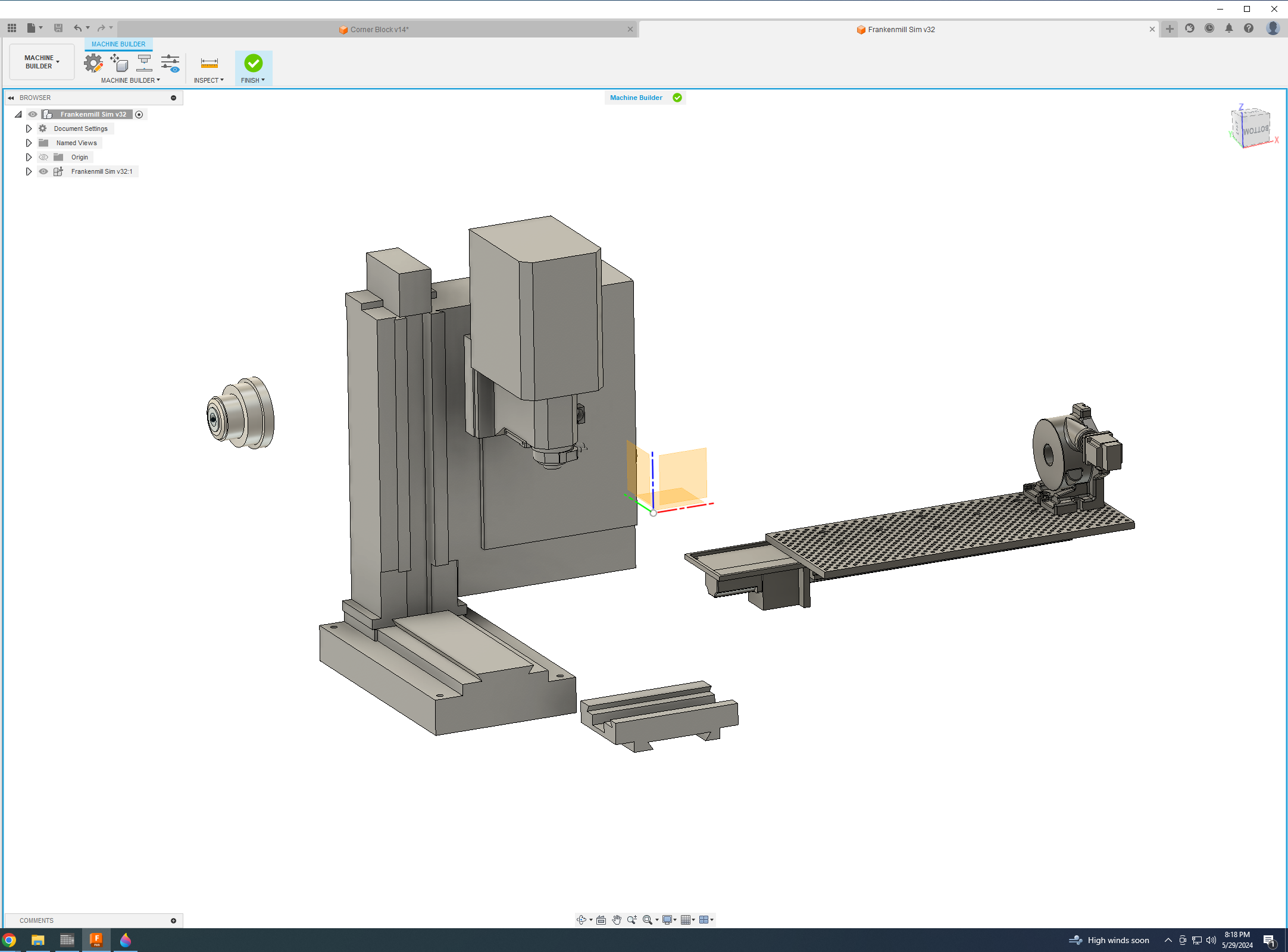Click the Zoom magnifier control in navigation bar
Screen dimensions: 1288x952
click(632, 919)
